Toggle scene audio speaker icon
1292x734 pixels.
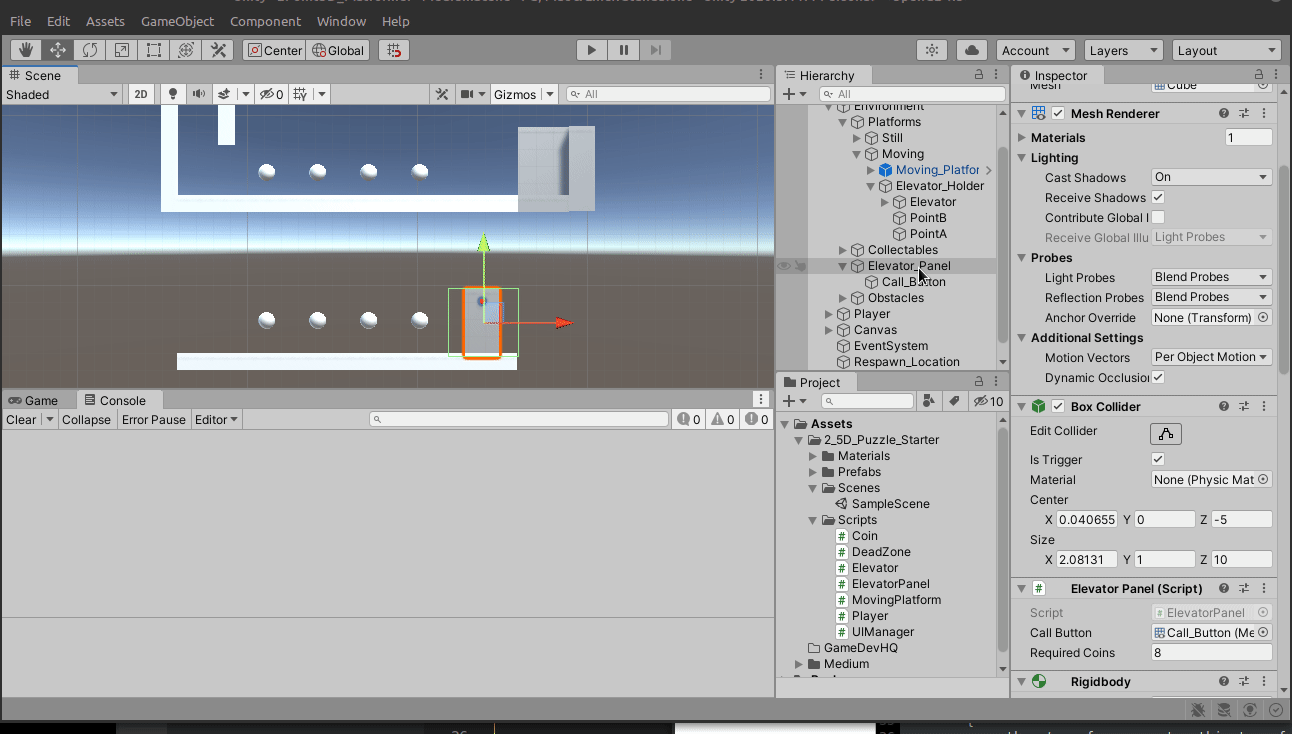click(x=199, y=94)
